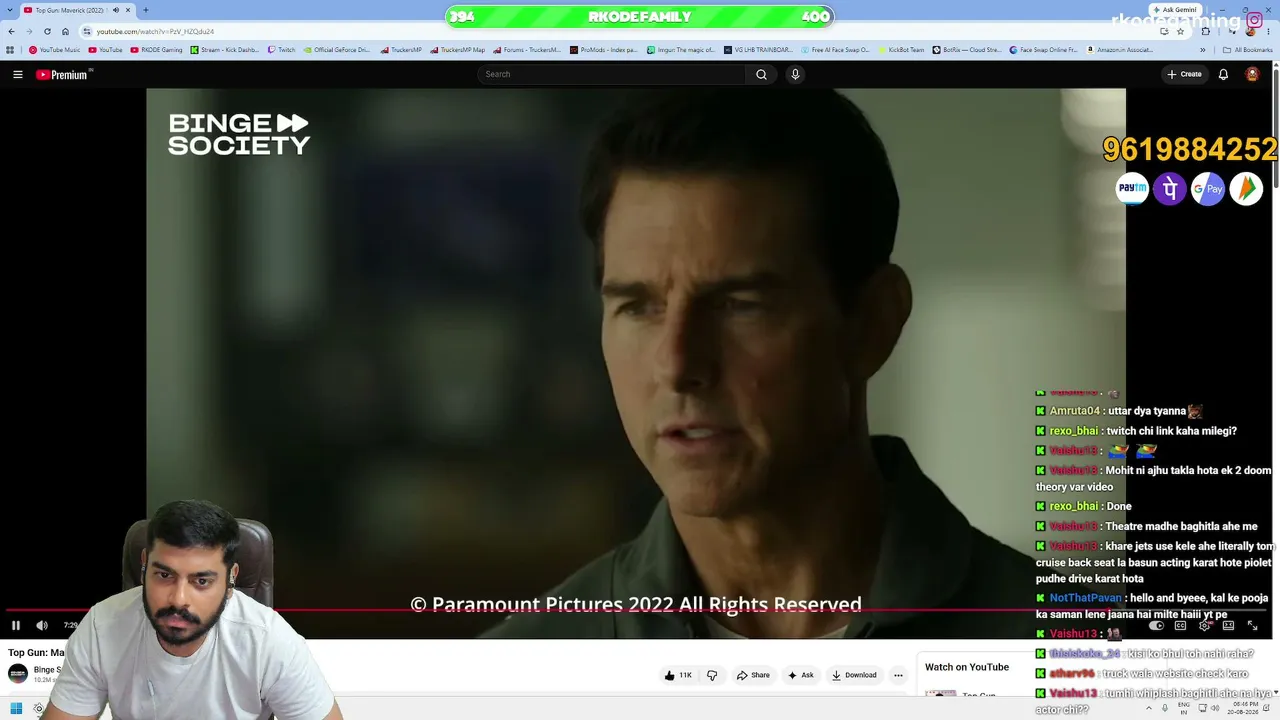Image resolution: width=1280 pixels, height=720 pixels.
Task: Open the Chrome three-dot menu
Action: [x=1270, y=31]
